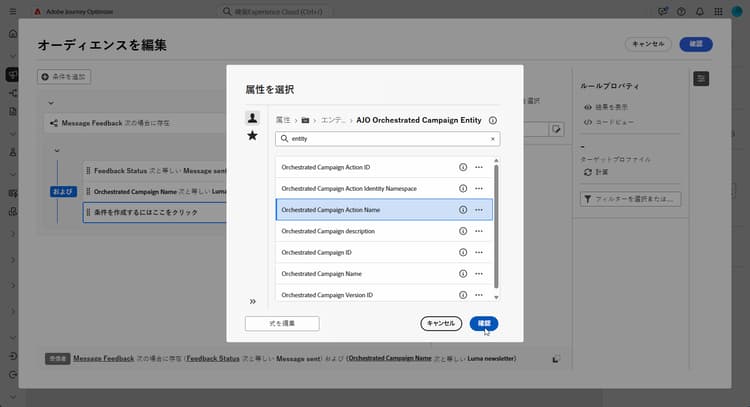The width and height of the screenshot is (750, 407).
Task: Select Orchestrated Campaign ID attribute
Action: click(384, 253)
